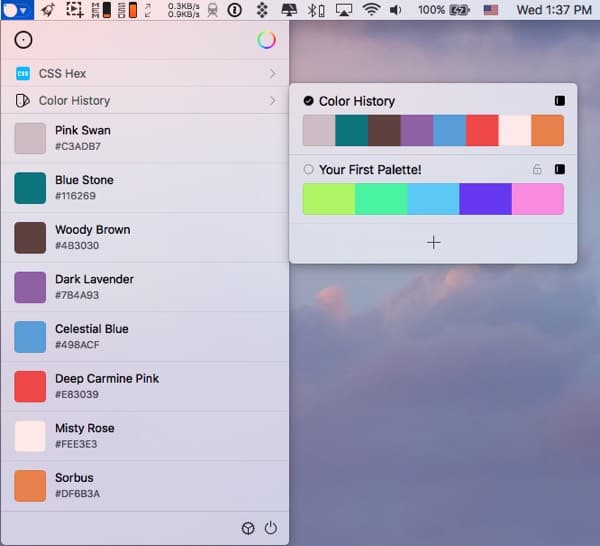Click the Color History cup icon
The width and height of the screenshot is (600, 546).
pos(23,101)
